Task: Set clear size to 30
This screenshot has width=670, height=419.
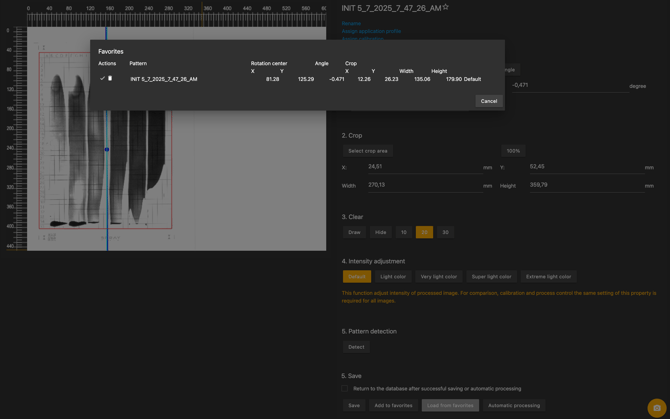Action: coord(445,232)
